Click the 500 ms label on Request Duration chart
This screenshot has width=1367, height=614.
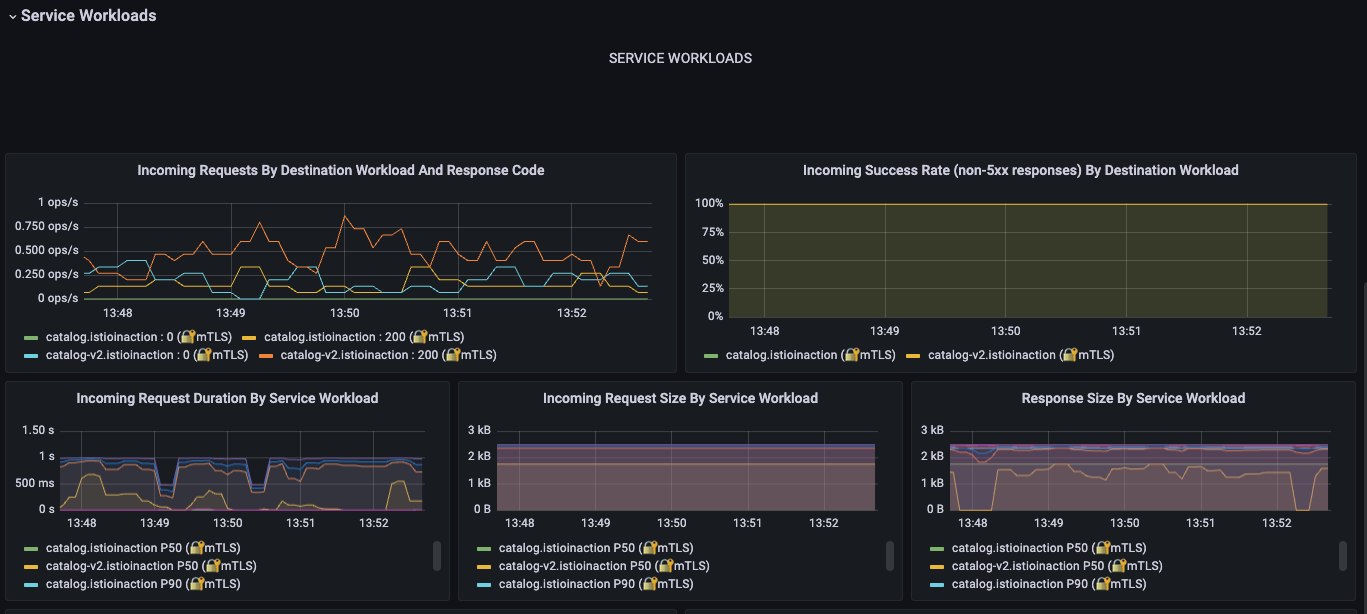35,483
